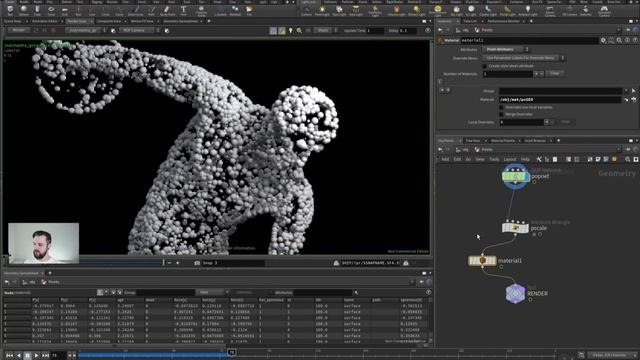Add a Gamepad Camera from the shelf
This screenshot has height=360, width=640.
pos(604,11)
